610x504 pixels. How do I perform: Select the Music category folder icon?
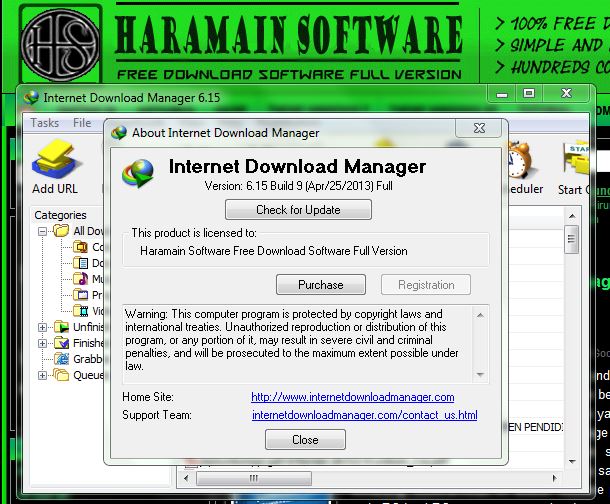click(x=81, y=279)
